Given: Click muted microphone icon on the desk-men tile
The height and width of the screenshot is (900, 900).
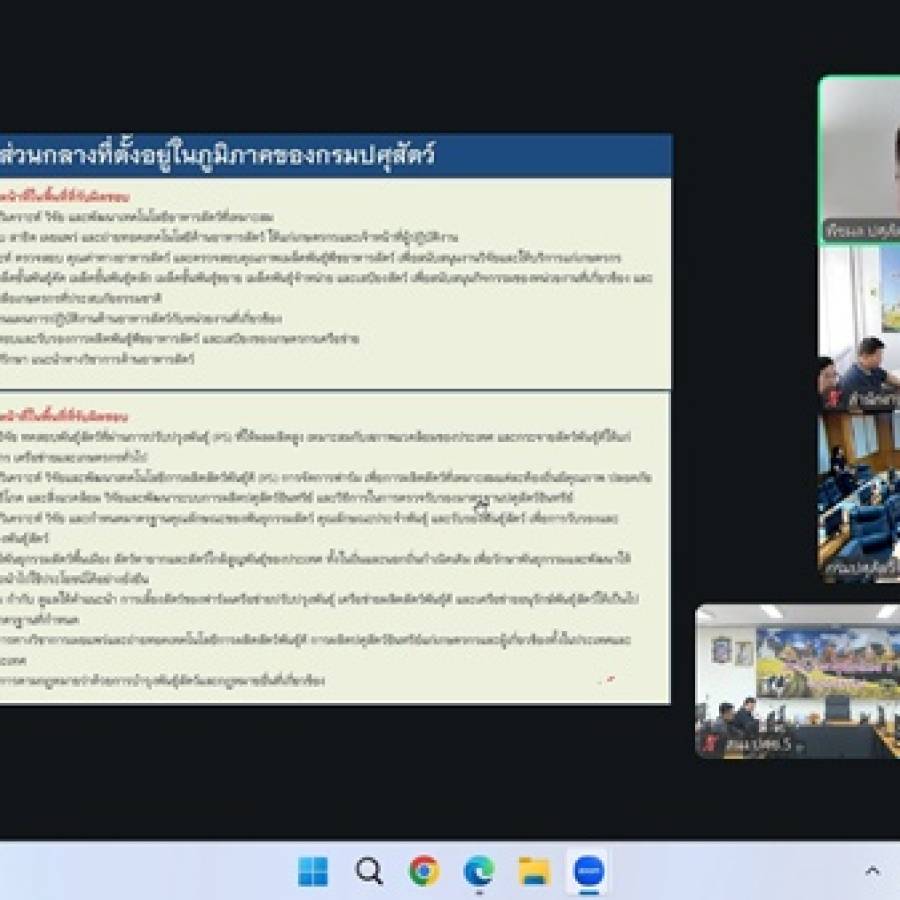Looking at the screenshot, I should click(833, 398).
